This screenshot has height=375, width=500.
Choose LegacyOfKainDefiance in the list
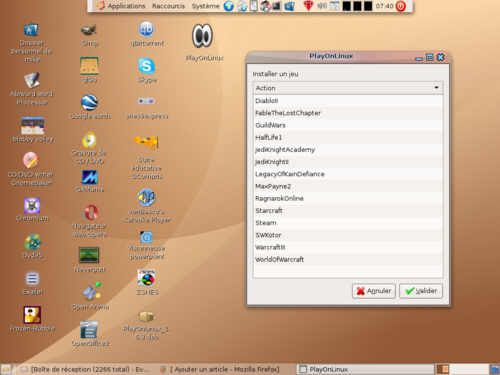pyautogui.click(x=348, y=174)
